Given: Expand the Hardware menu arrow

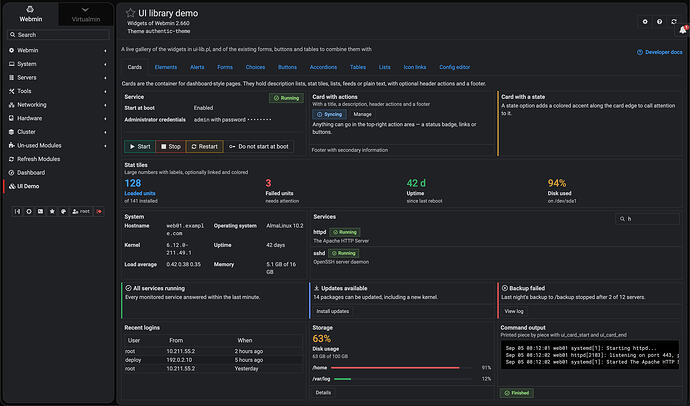Looking at the screenshot, I should point(105,119).
